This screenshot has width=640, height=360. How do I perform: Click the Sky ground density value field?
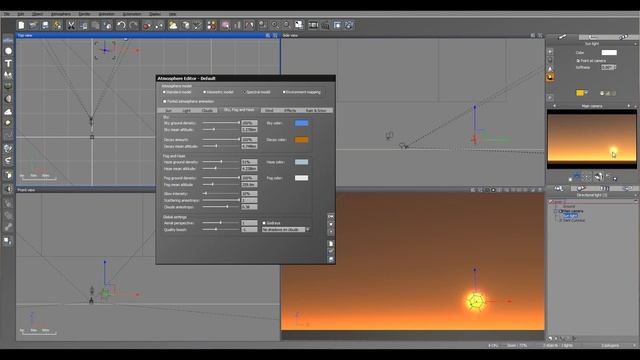click(249, 123)
